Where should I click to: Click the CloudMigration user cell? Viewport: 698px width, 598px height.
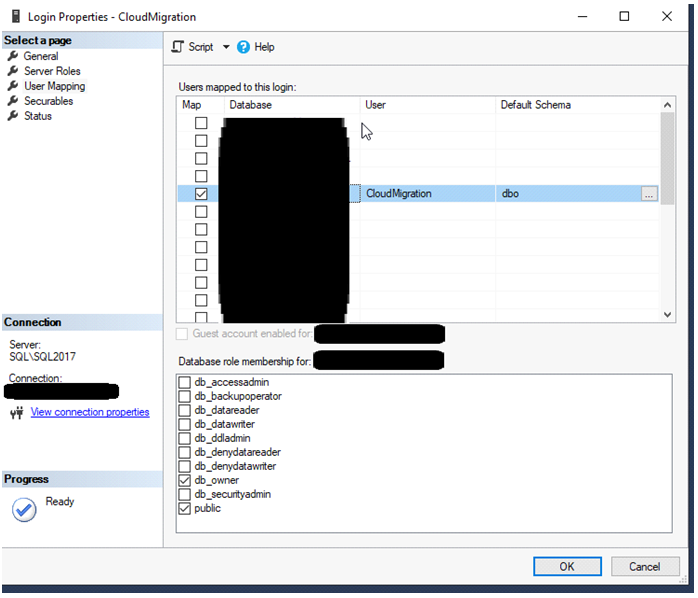pyautogui.click(x=427, y=194)
